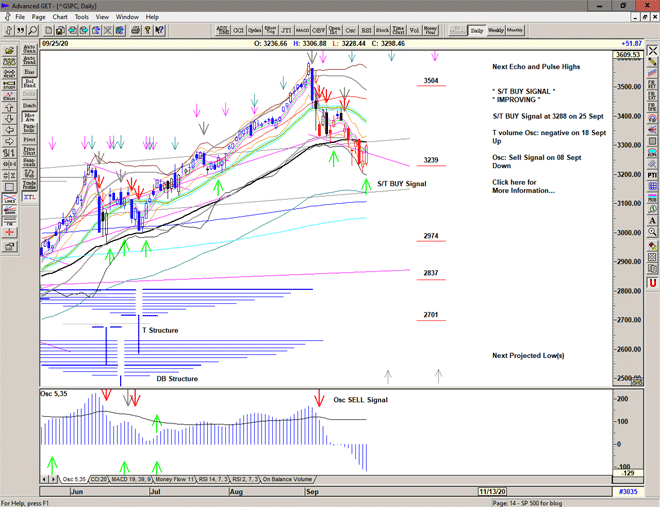This screenshot has height=507, width=660.
Task: Click the crossed-tools icon atop right toolbar
Action: pyautogui.click(x=652, y=51)
